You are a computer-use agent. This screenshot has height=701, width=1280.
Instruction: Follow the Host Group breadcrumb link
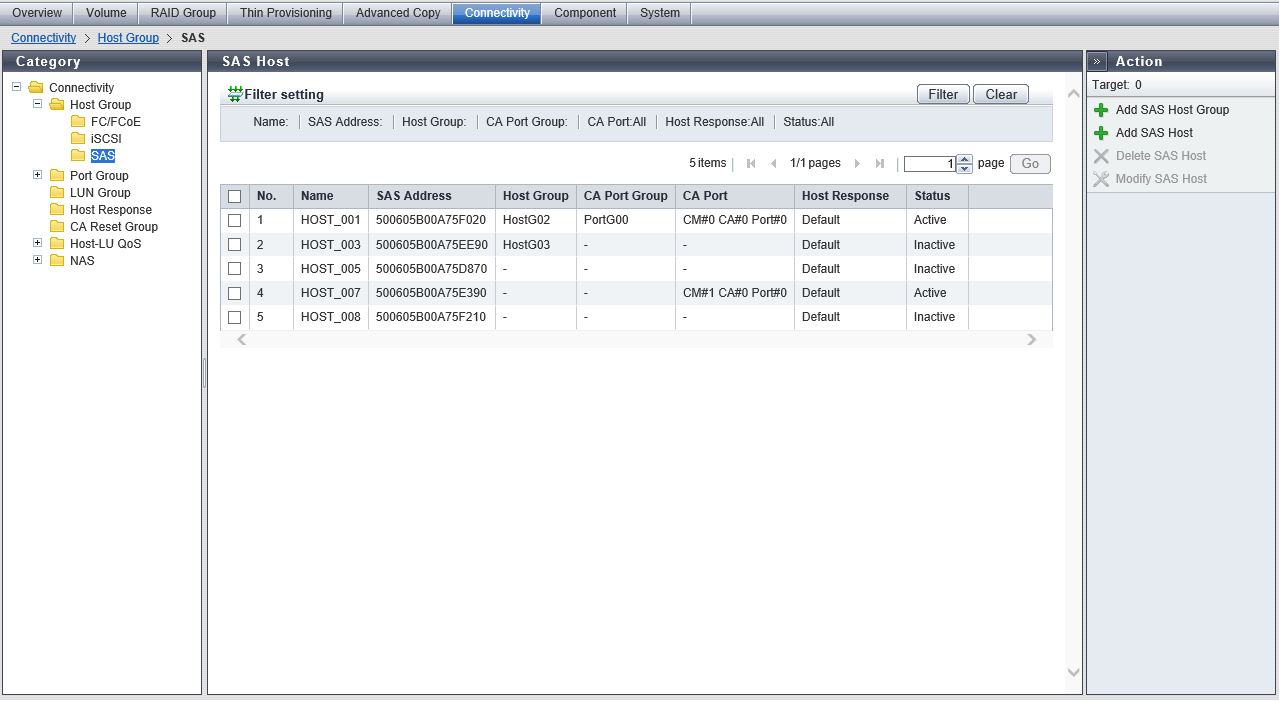[x=128, y=38]
